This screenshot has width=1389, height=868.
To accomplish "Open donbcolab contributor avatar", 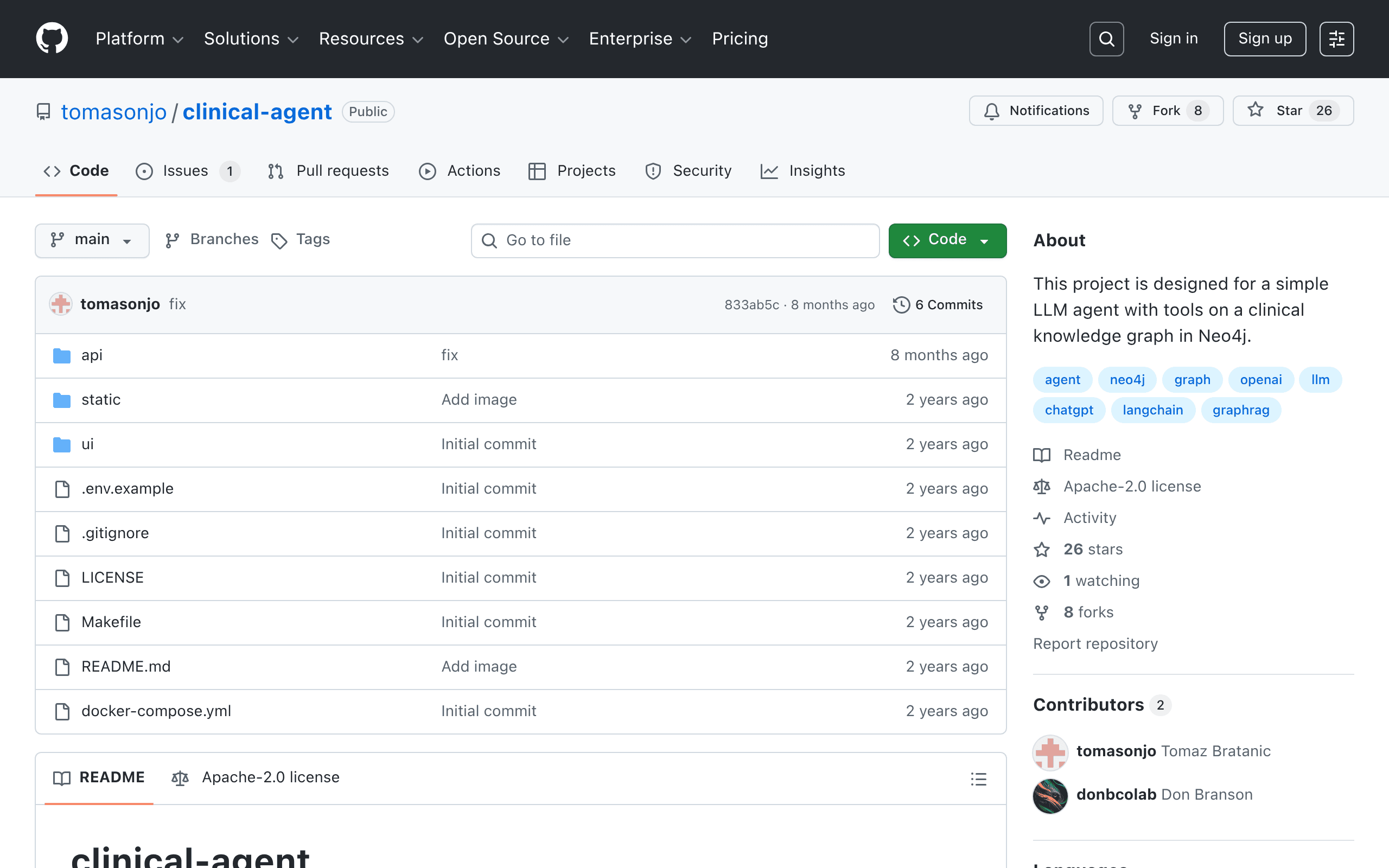I will [1050, 795].
